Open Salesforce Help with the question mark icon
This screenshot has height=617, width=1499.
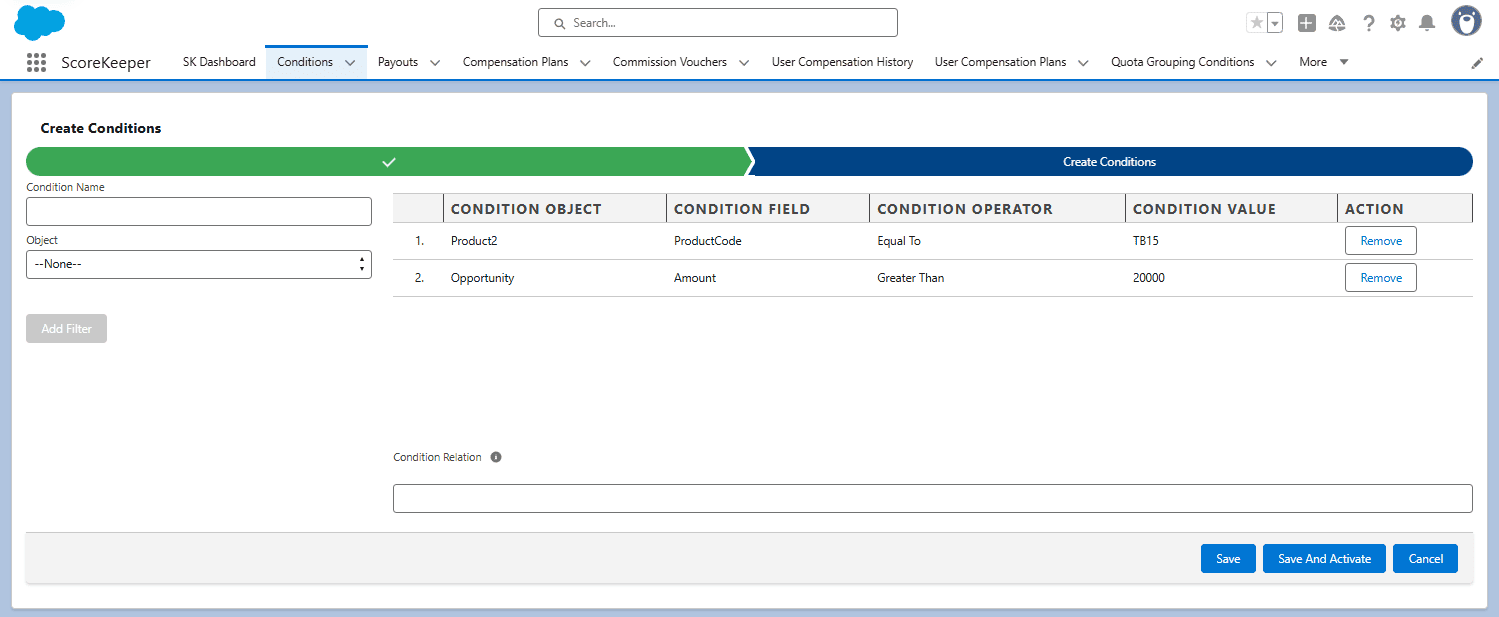click(1368, 22)
